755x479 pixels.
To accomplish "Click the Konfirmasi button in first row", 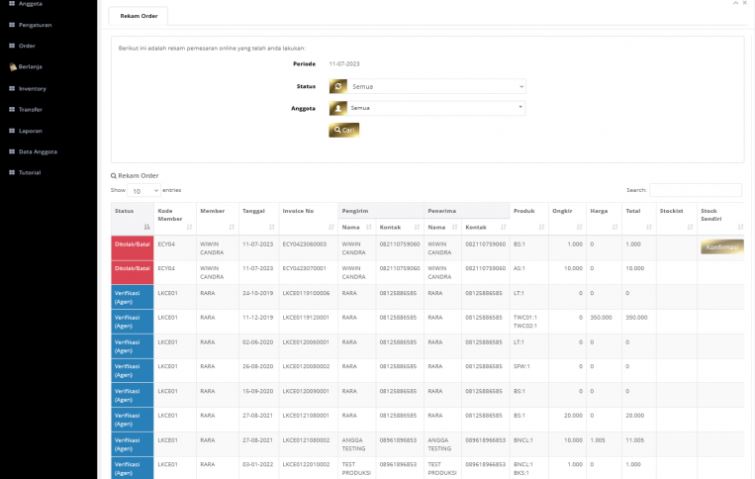I will [721, 247].
